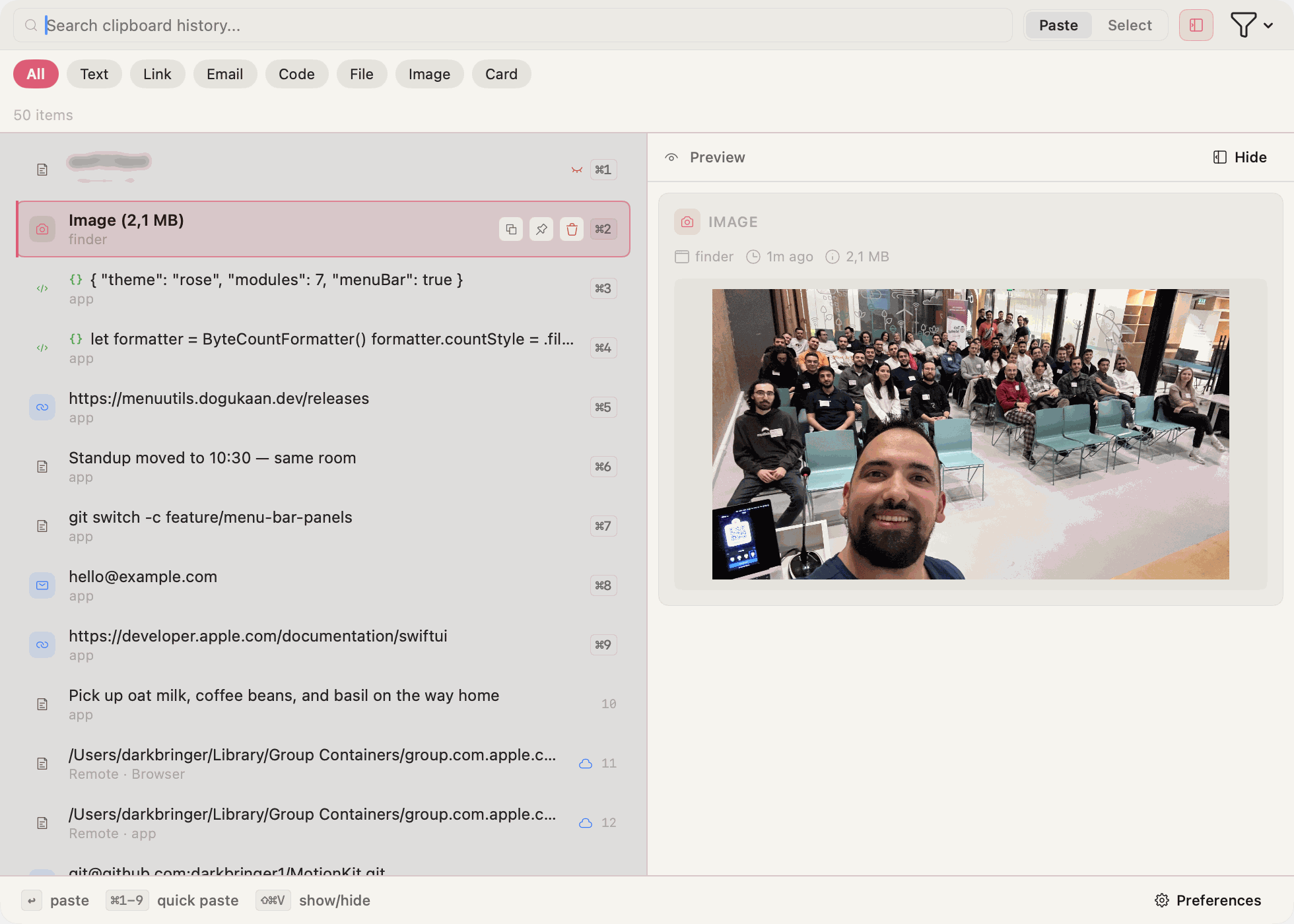Hide the preview panel
The height and width of the screenshot is (924, 1294).
[x=1240, y=157]
